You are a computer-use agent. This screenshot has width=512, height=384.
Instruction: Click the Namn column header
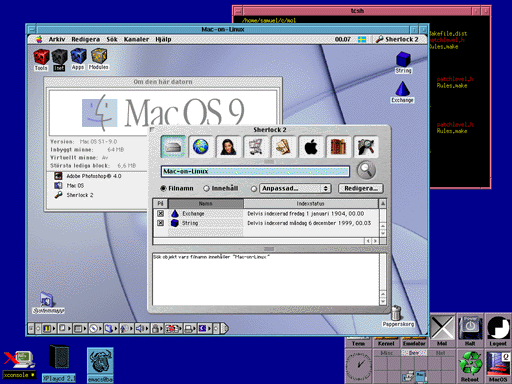206,203
